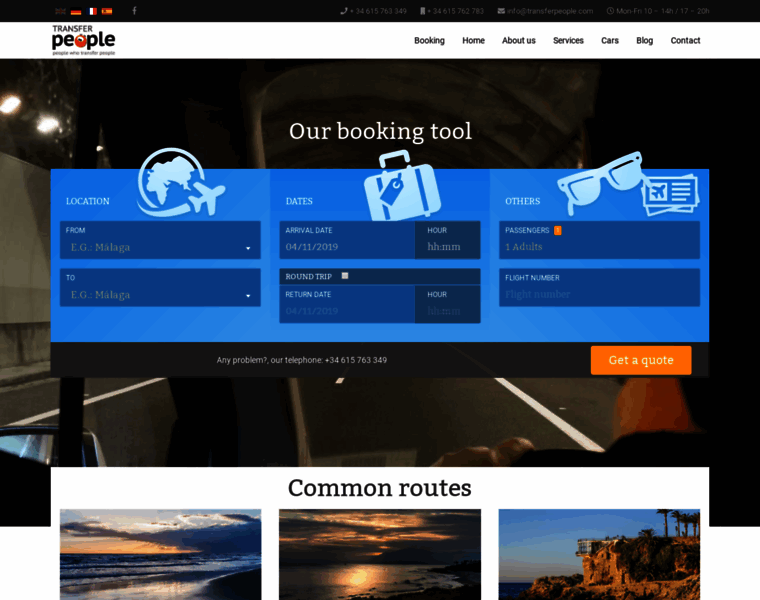This screenshot has height=600, width=760.
Task: Open the Blog menu item
Action: point(645,40)
